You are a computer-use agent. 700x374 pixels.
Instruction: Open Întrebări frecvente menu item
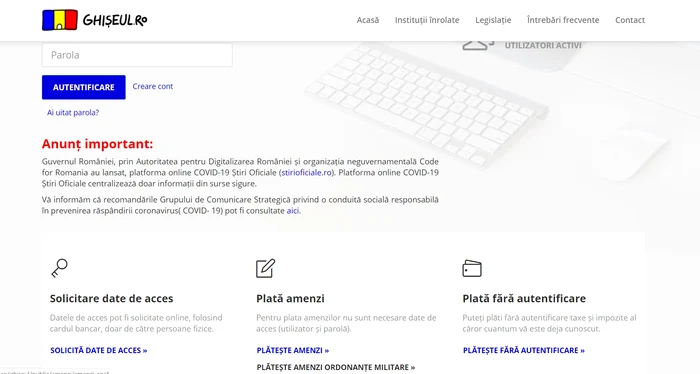coord(563,20)
